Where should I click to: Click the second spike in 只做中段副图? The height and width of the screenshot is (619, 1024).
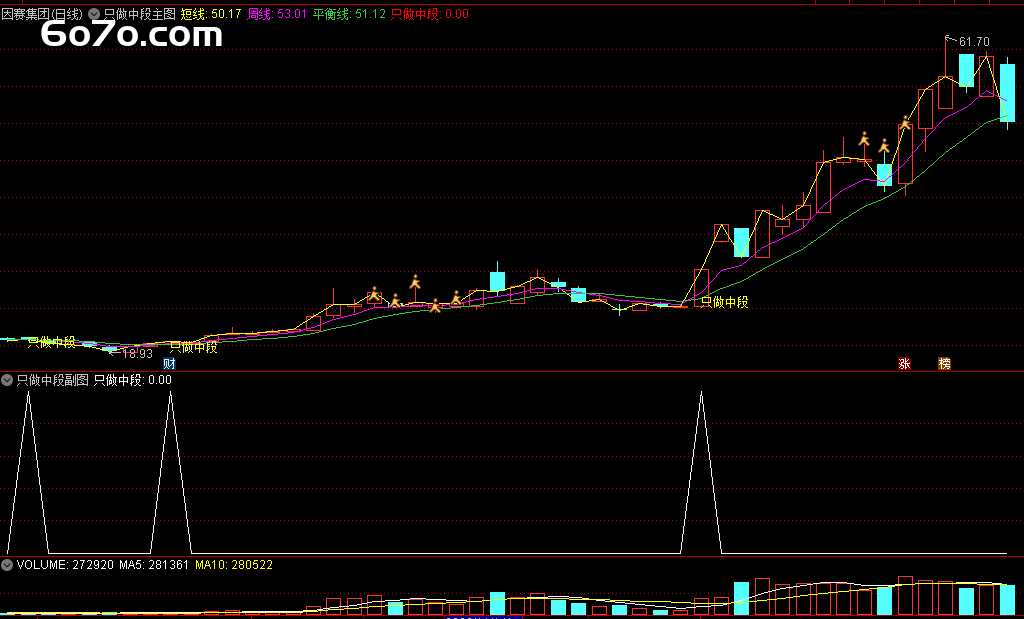point(171,473)
